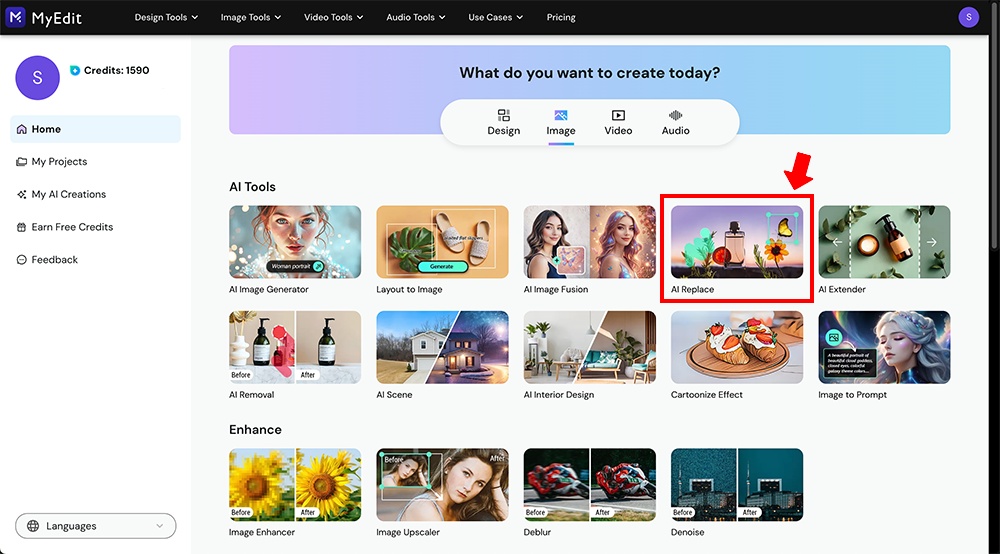
Task: Open the Languages dropdown selector
Action: 96,526
